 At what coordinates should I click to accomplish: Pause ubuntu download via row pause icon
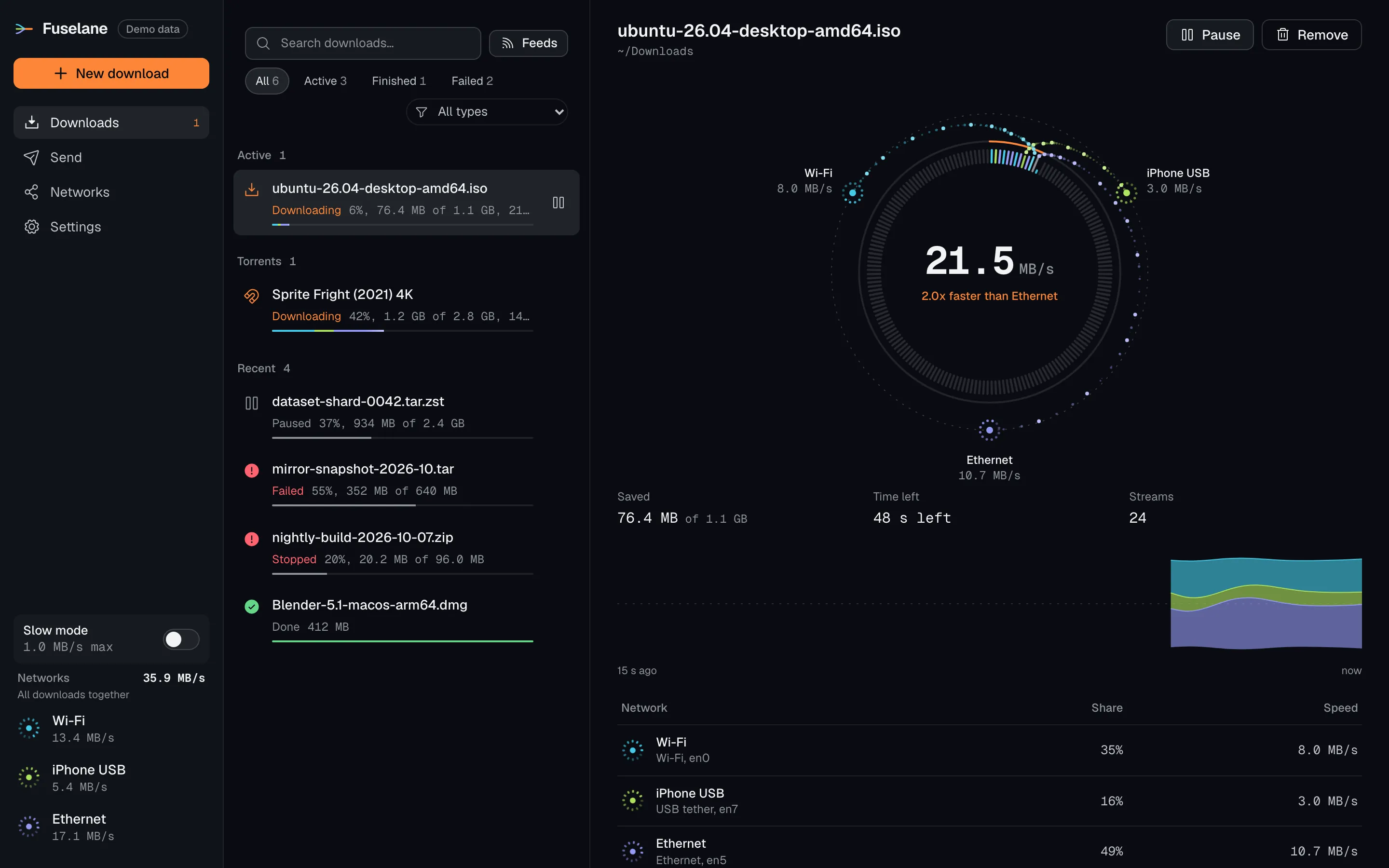point(558,203)
